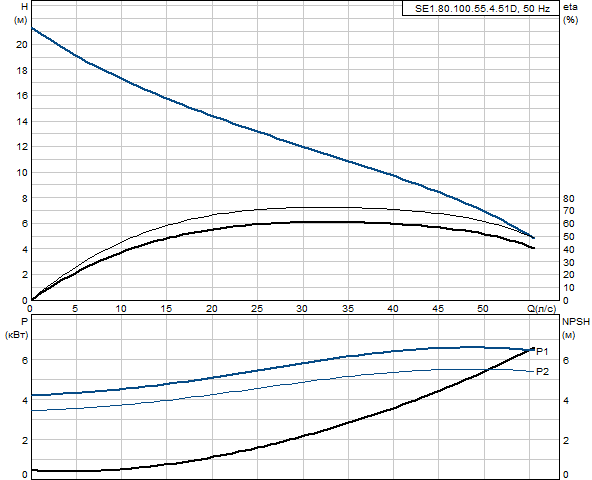Viewport: 592px width, 480px height.
Task: Click the Q(л/с) axis label
Action: pos(541,309)
